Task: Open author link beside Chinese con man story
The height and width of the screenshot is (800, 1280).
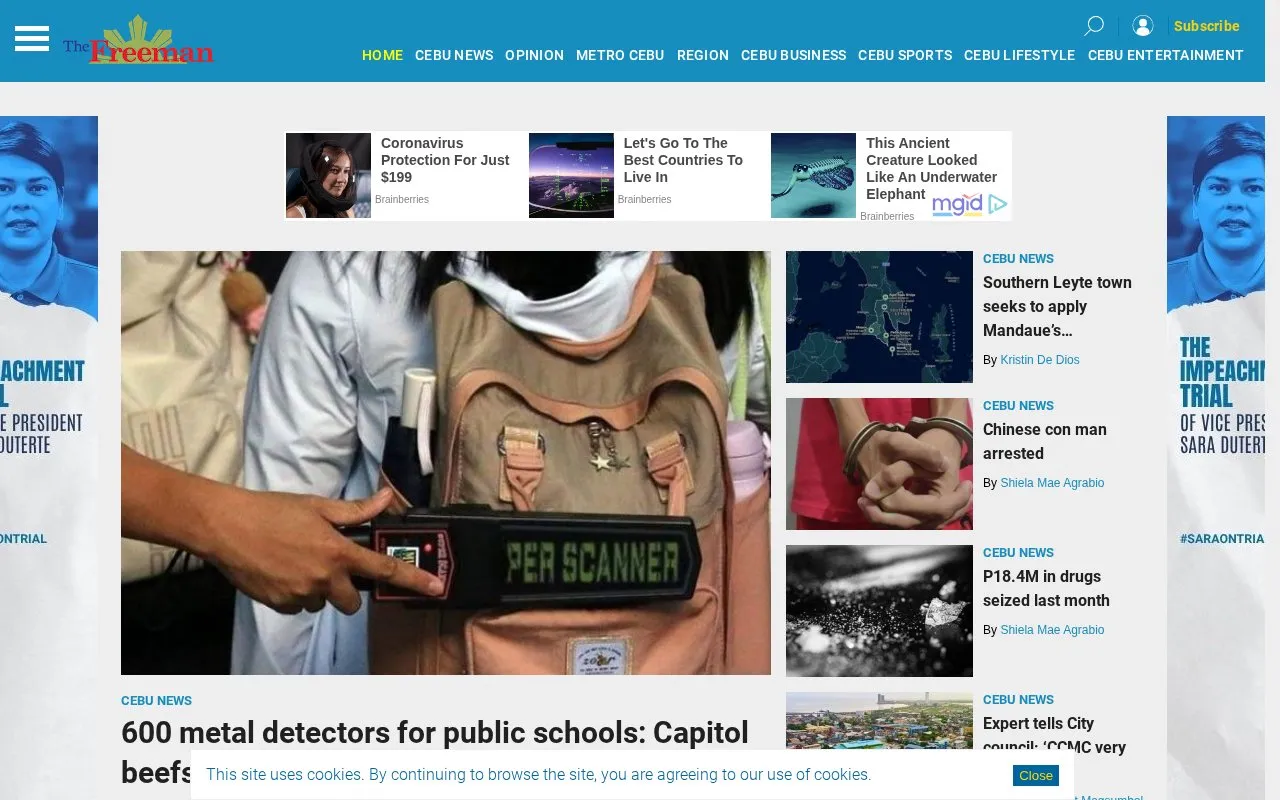Action: pos(1052,483)
